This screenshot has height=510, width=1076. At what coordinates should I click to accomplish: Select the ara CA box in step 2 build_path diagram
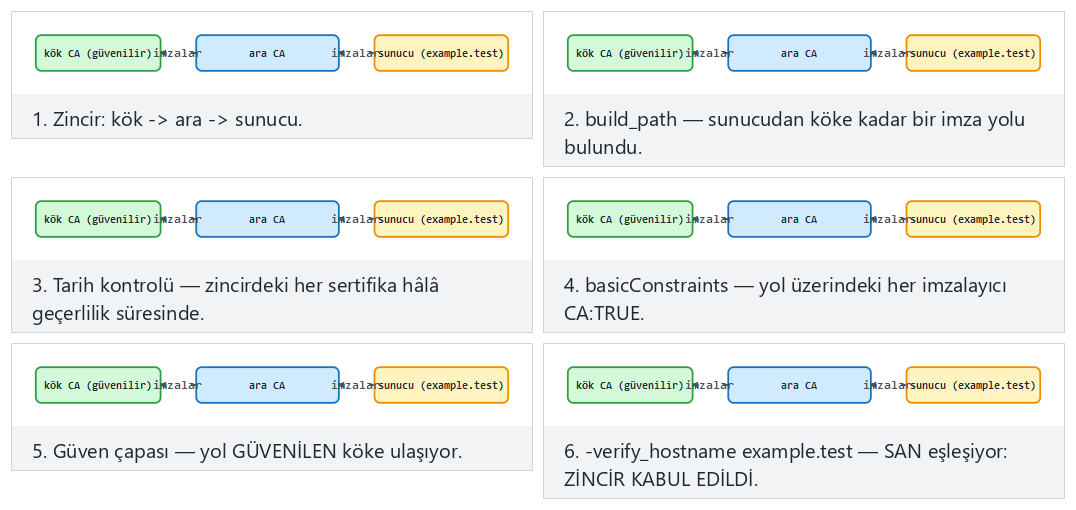tap(799, 53)
